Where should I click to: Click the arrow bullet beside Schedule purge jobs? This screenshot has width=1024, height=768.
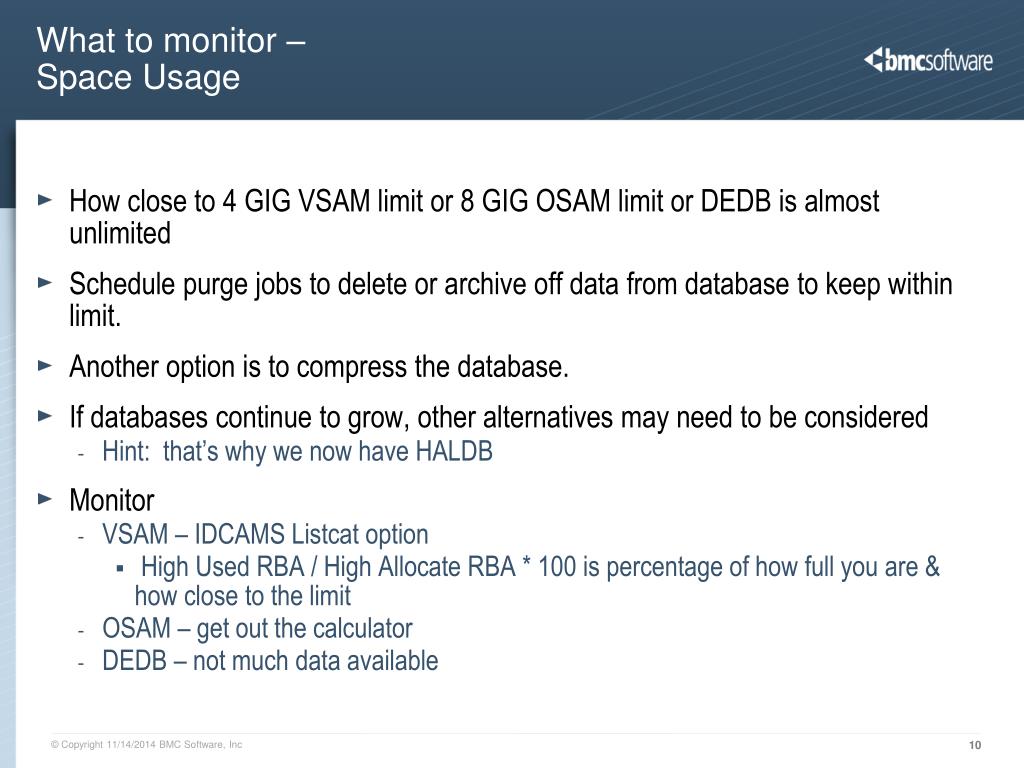[45, 282]
